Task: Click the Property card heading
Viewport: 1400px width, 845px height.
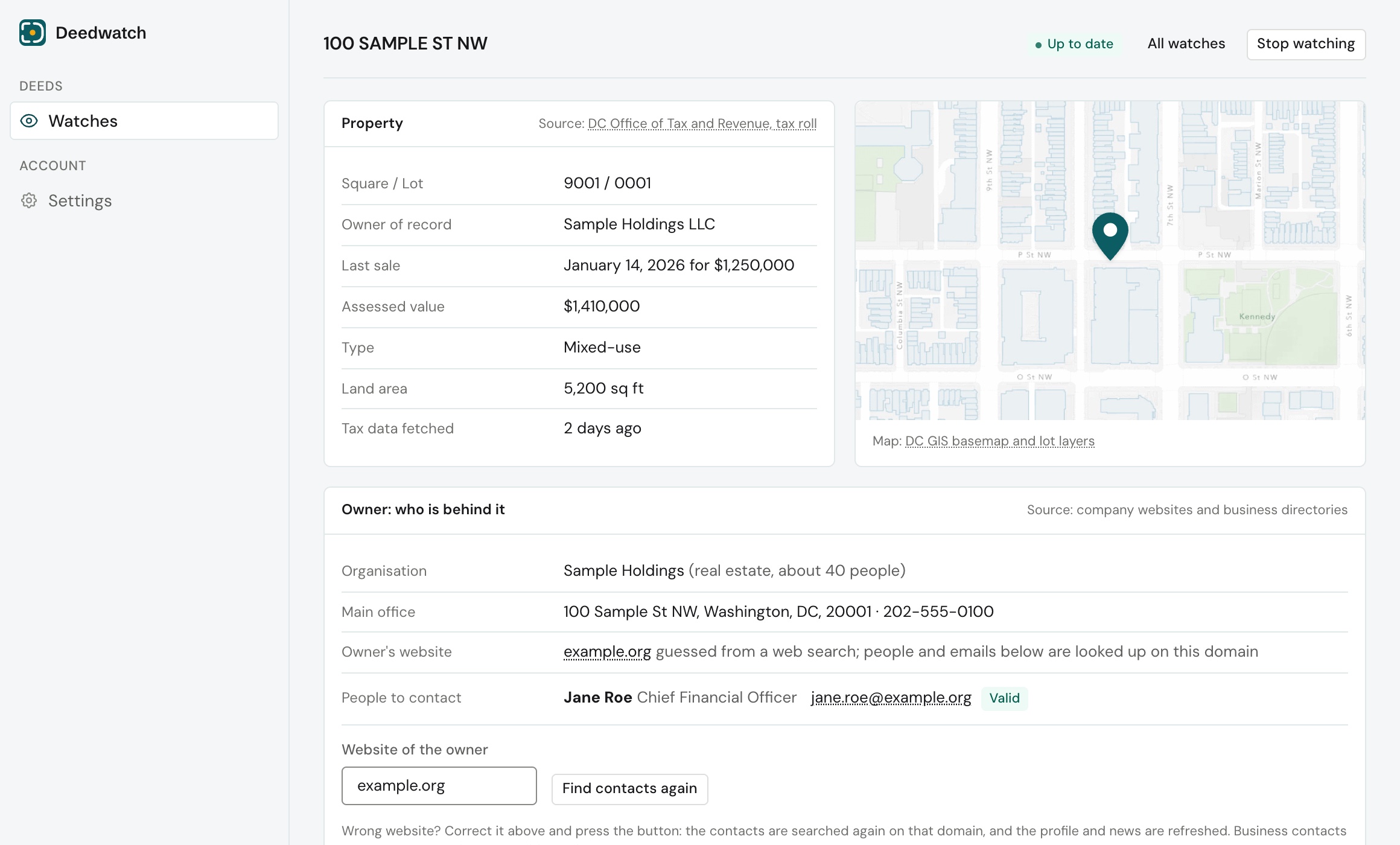Action: pos(372,123)
